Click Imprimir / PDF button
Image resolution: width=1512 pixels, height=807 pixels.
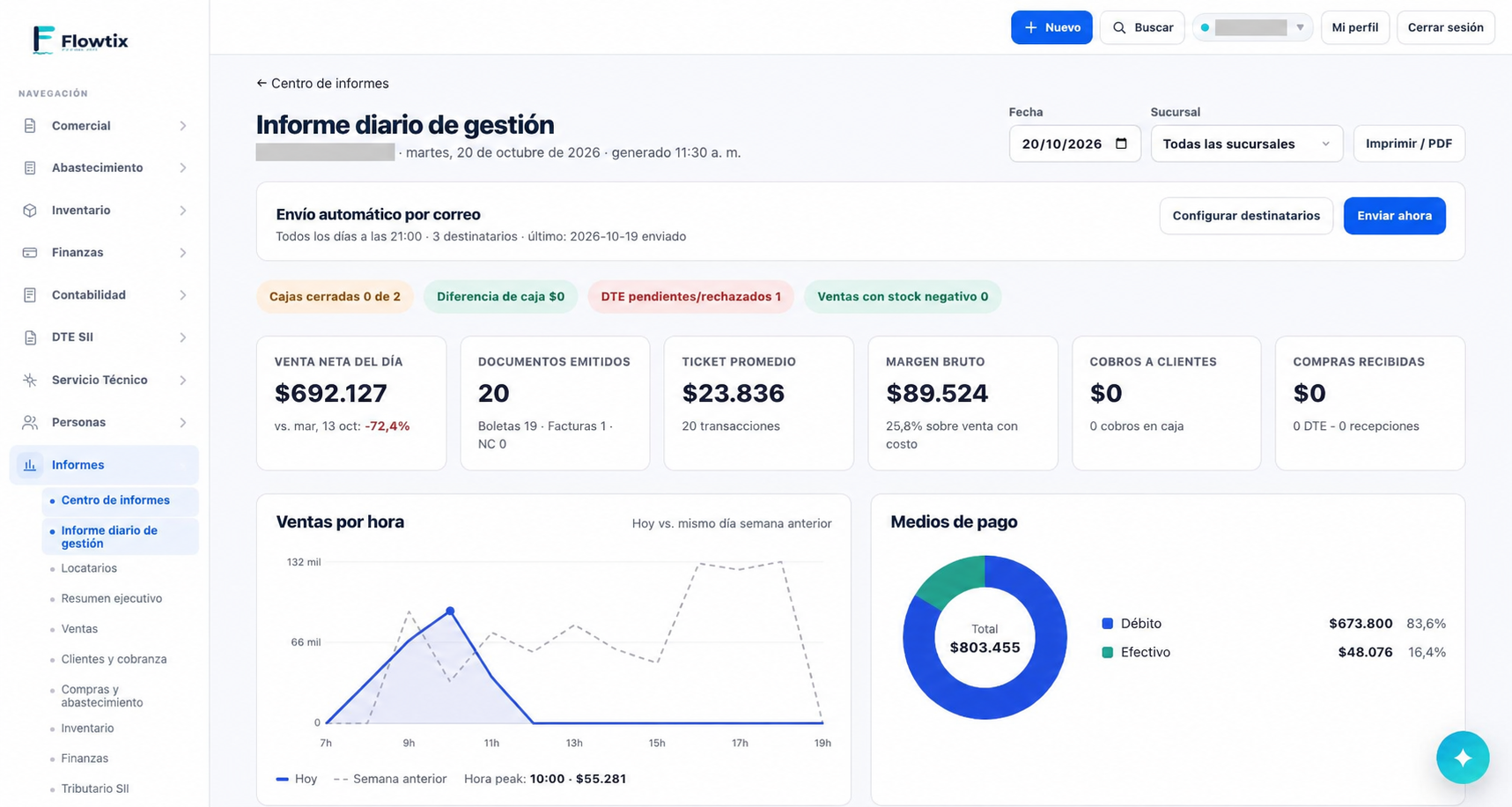point(1409,144)
